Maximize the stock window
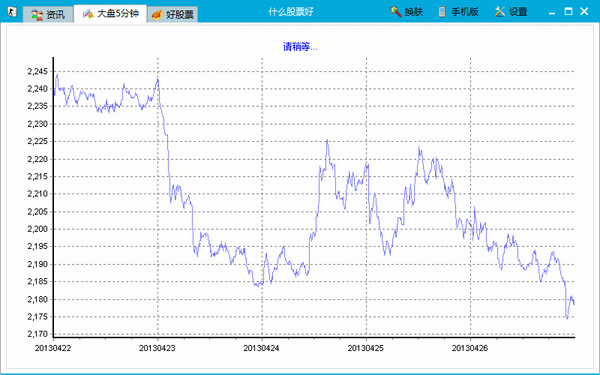 (568, 11)
